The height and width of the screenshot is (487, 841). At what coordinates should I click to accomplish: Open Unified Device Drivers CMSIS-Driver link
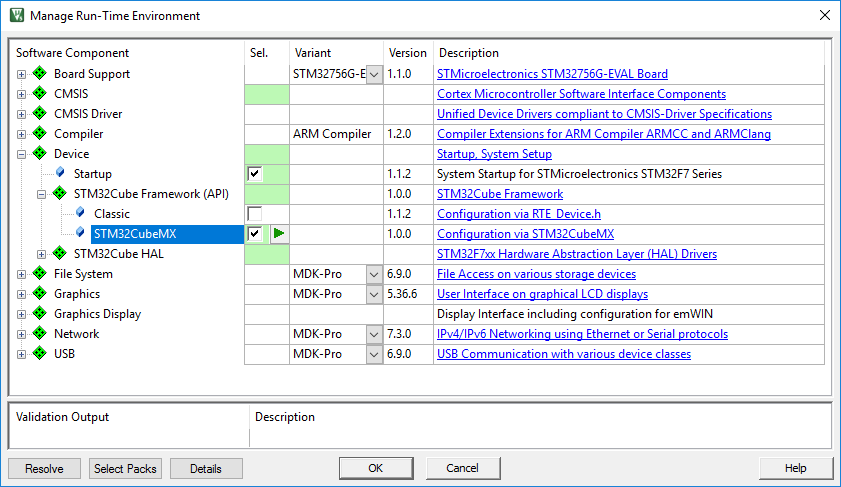604,114
